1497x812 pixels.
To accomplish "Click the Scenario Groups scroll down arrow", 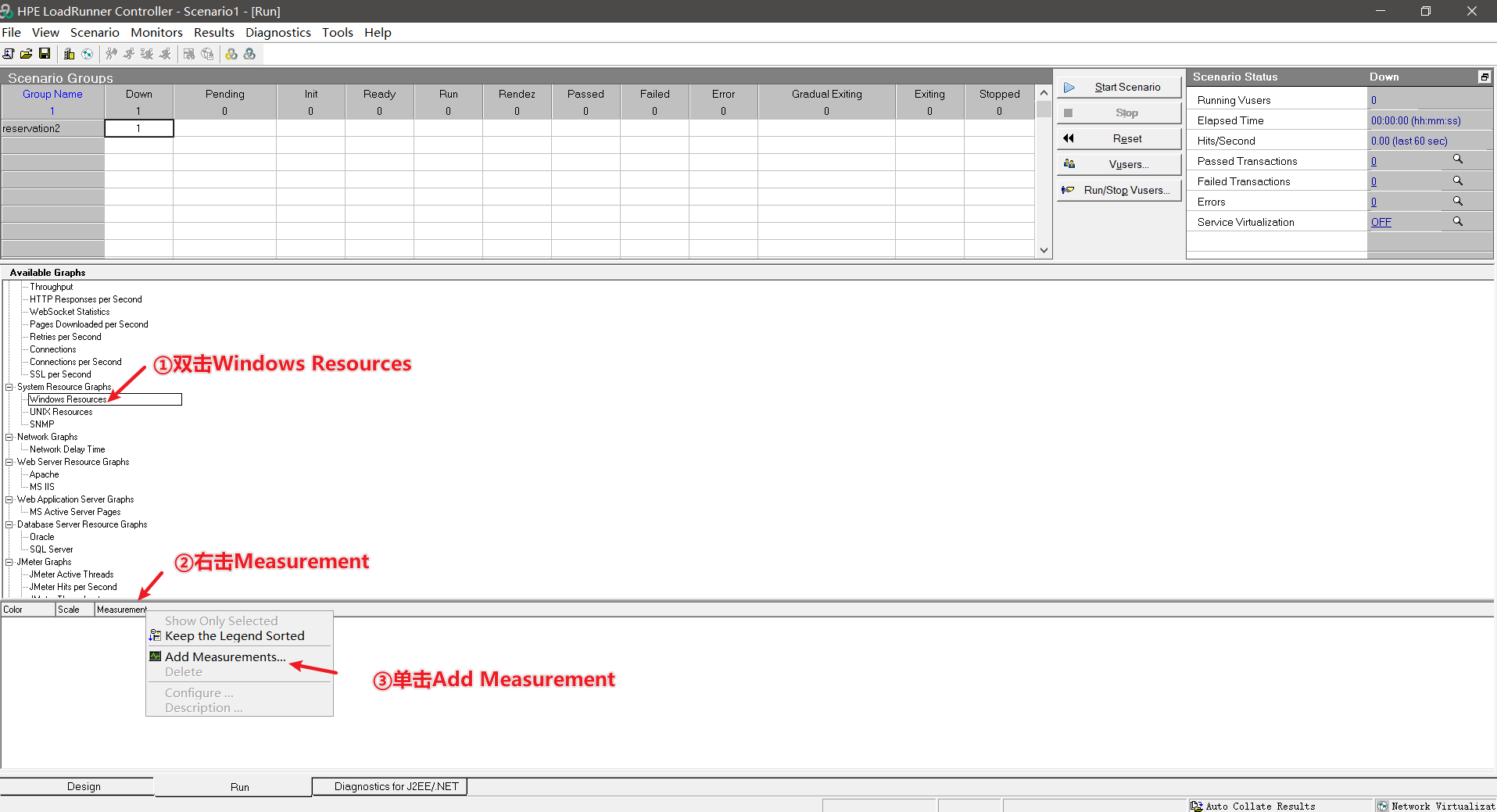I will coord(1044,250).
